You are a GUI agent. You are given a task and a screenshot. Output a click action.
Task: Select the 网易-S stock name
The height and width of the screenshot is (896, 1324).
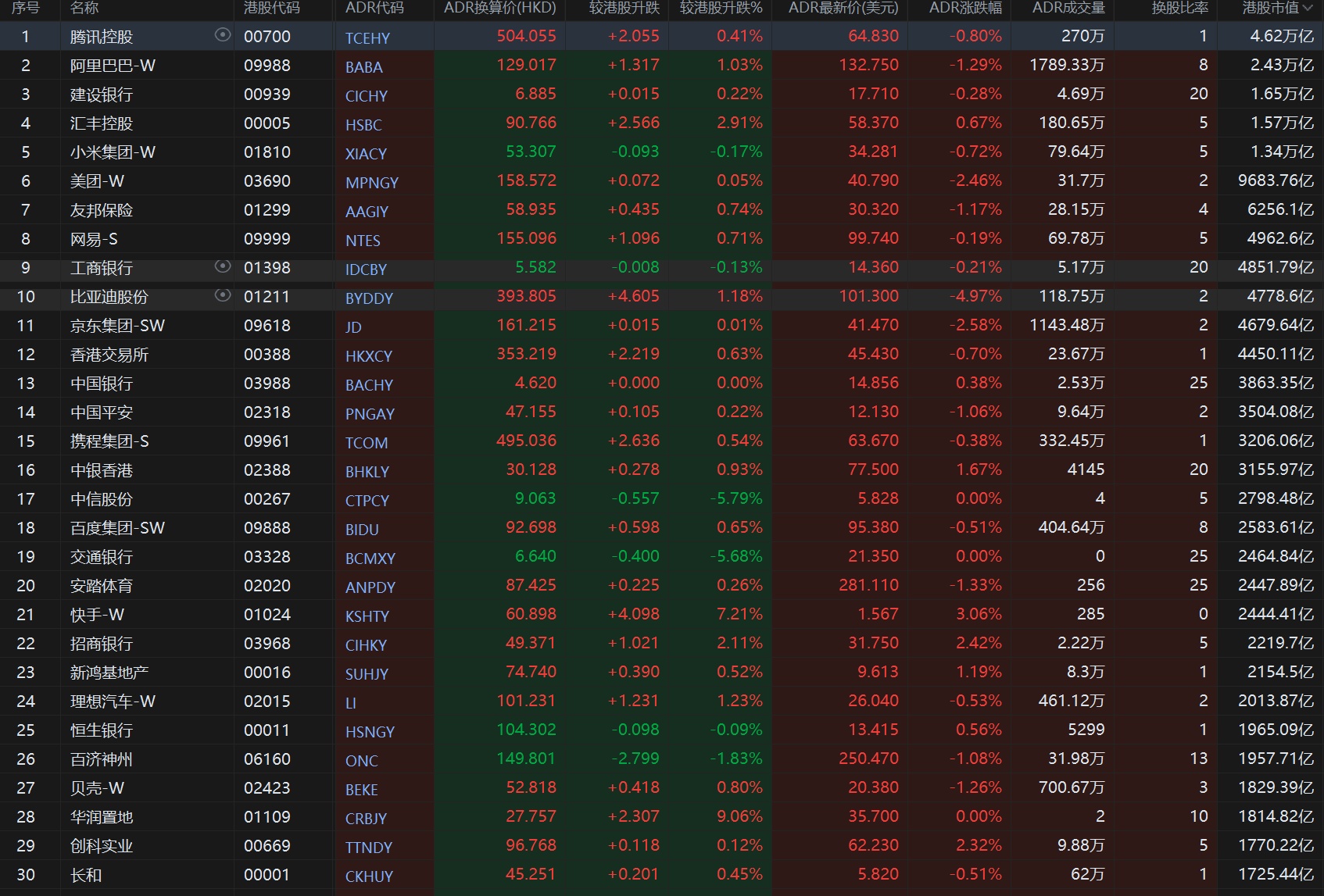tap(94, 239)
